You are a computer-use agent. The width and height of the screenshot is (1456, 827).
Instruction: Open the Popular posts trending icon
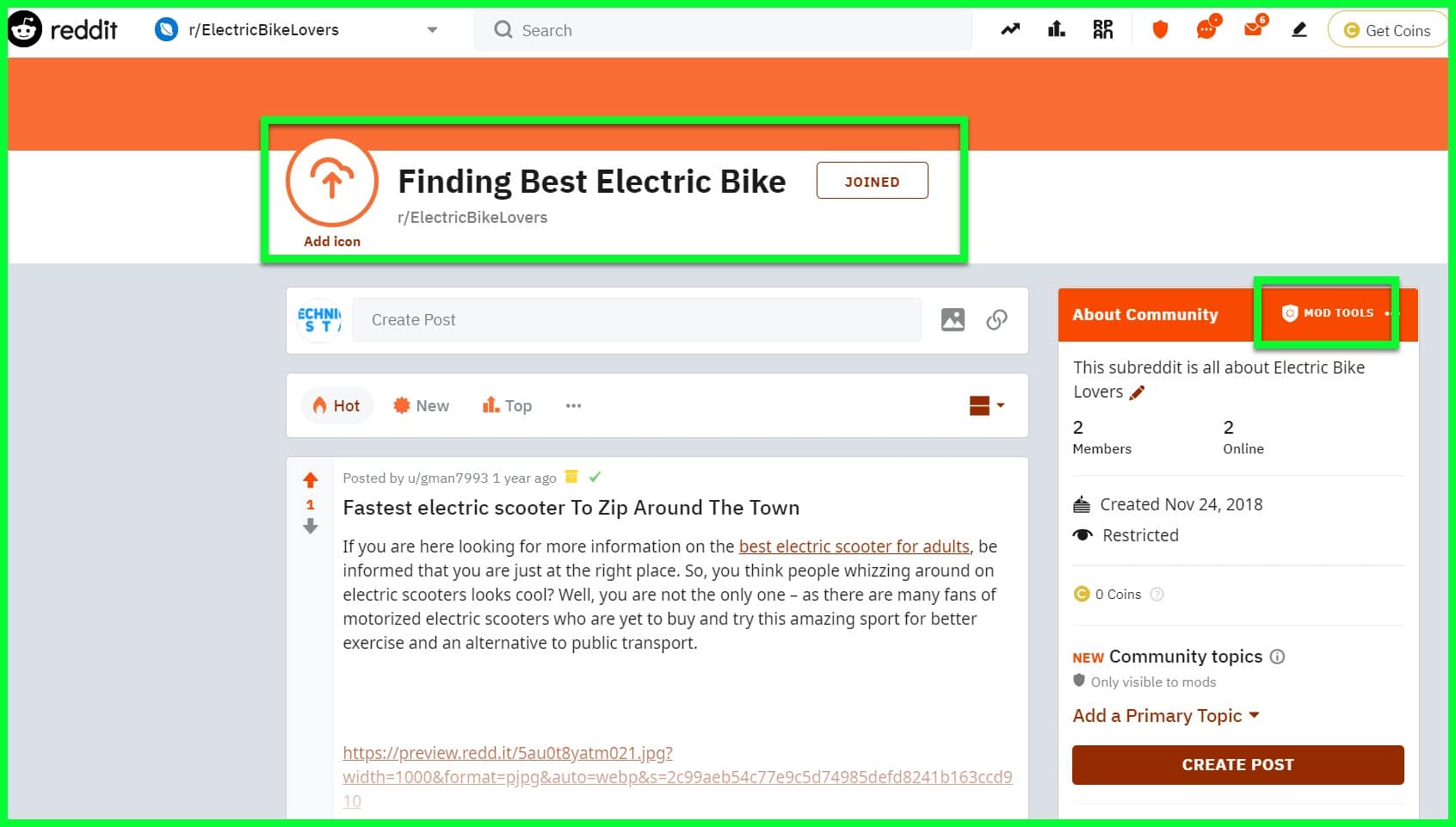pos(1010,29)
